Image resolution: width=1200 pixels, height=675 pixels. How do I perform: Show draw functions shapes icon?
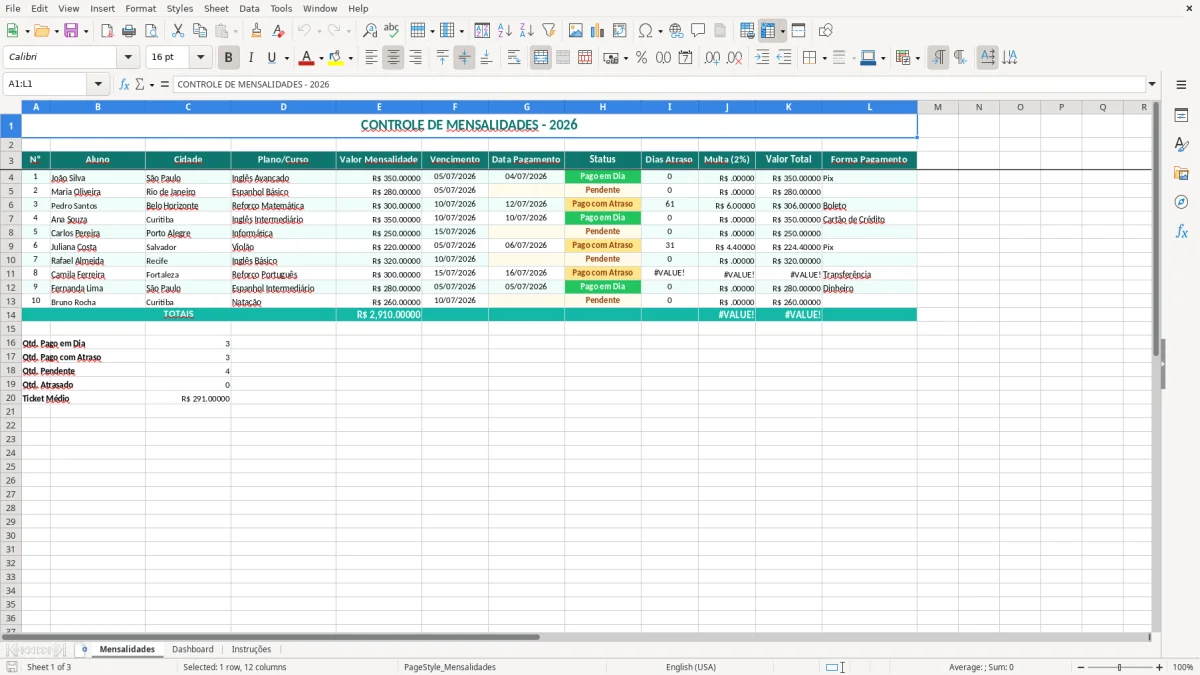tap(825, 31)
